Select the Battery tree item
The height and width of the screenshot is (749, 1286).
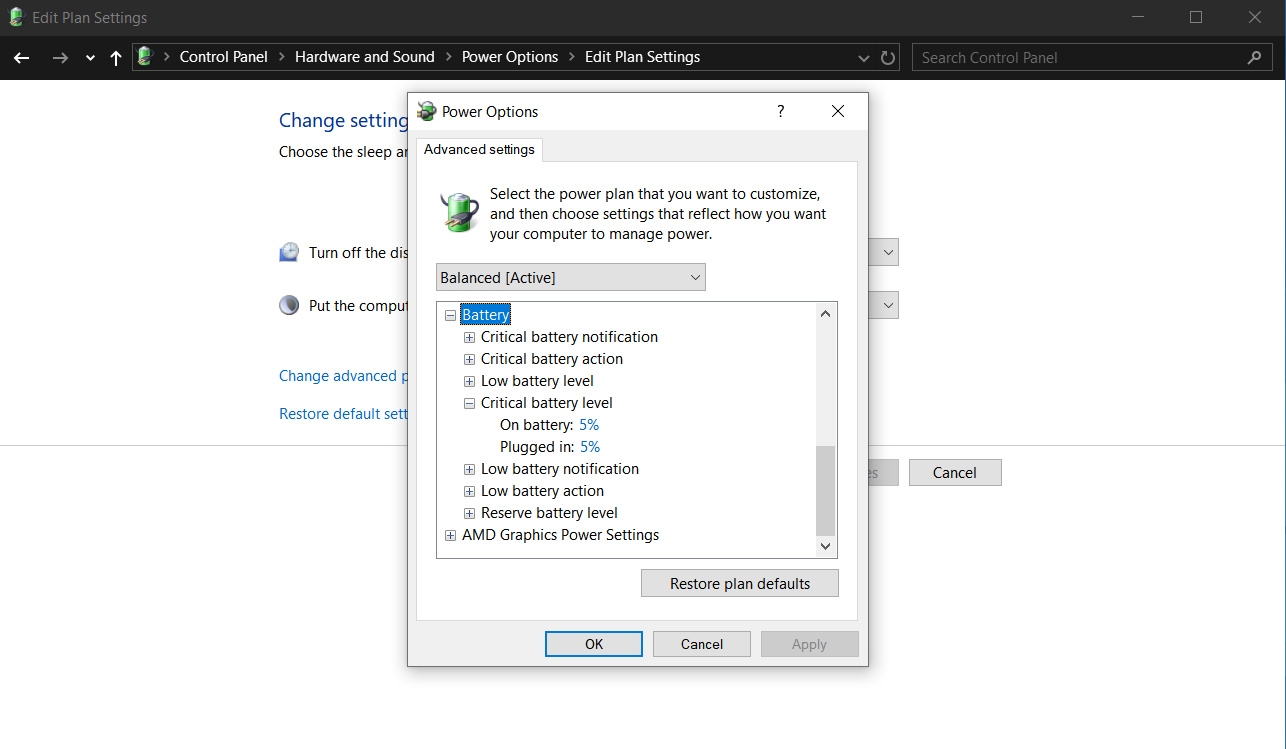click(x=486, y=315)
